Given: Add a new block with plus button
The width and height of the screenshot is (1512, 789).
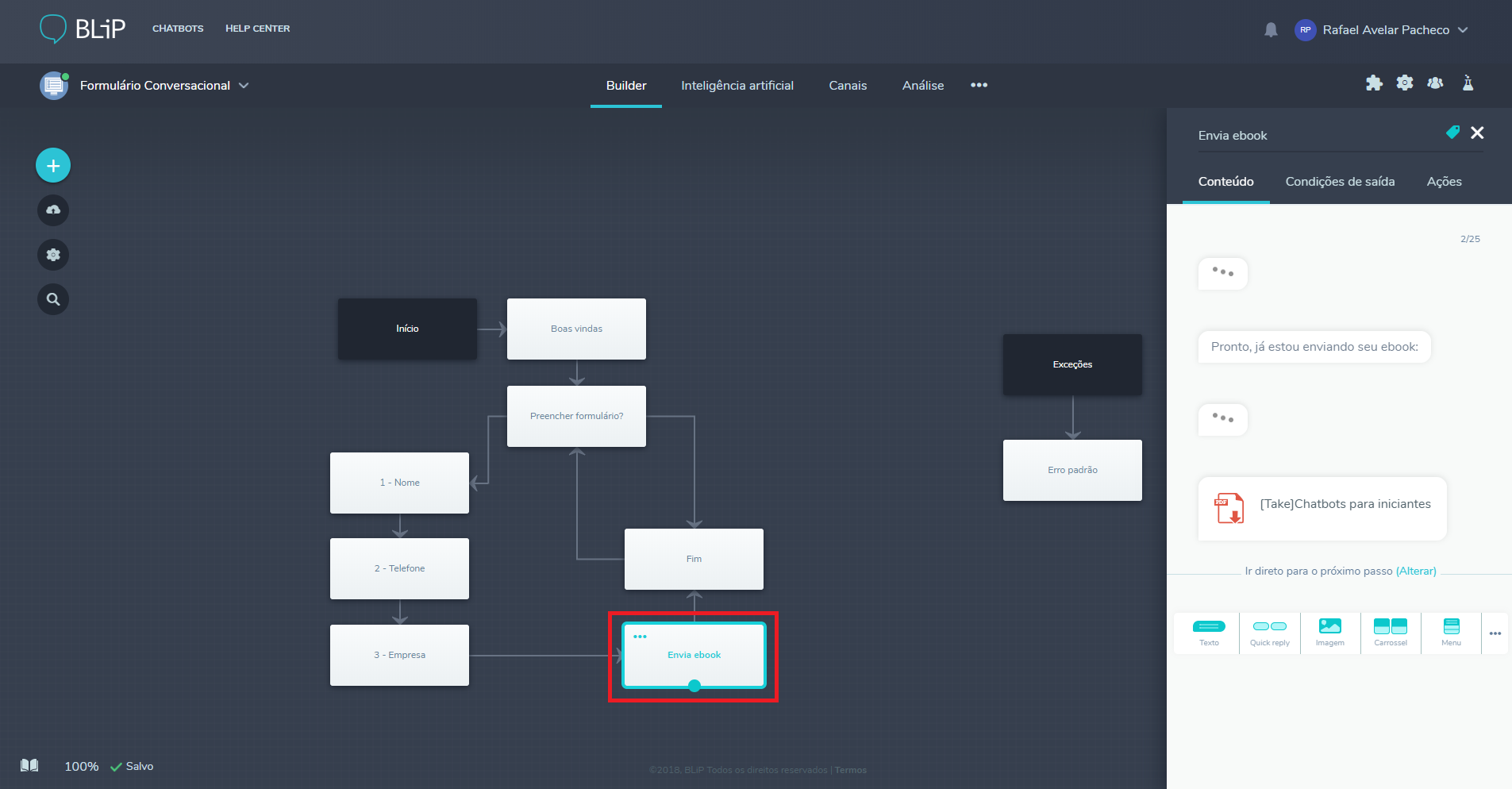Looking at the screenshot, I should pos(53,165).
